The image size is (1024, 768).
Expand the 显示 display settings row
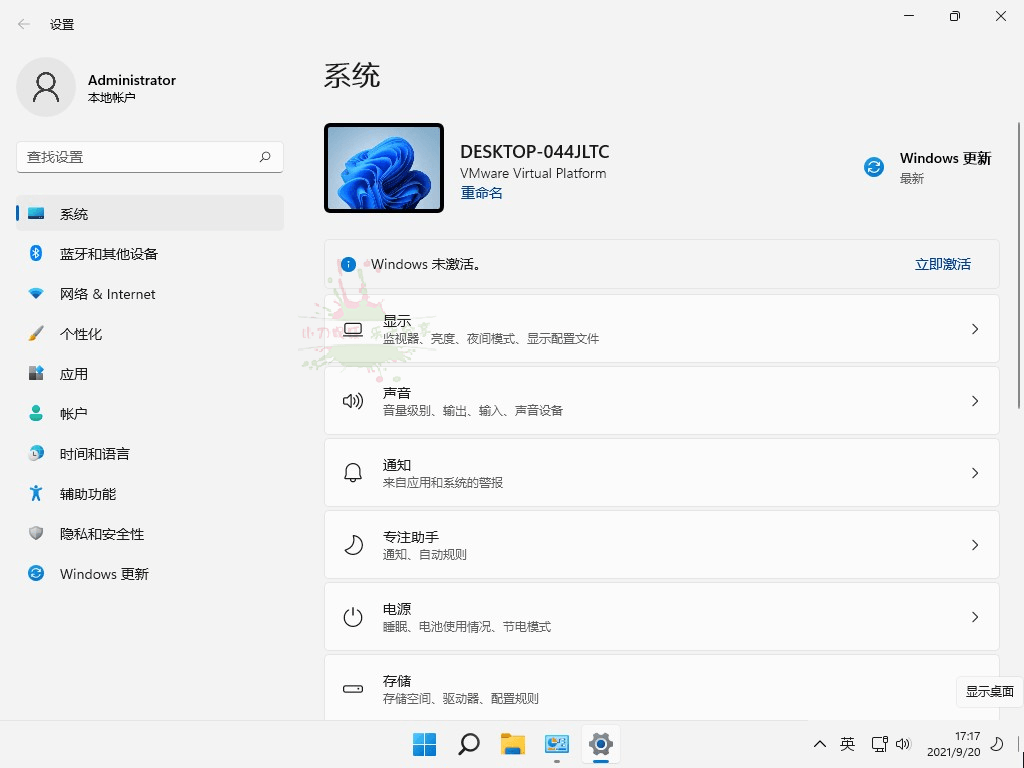tap(661, 328)
